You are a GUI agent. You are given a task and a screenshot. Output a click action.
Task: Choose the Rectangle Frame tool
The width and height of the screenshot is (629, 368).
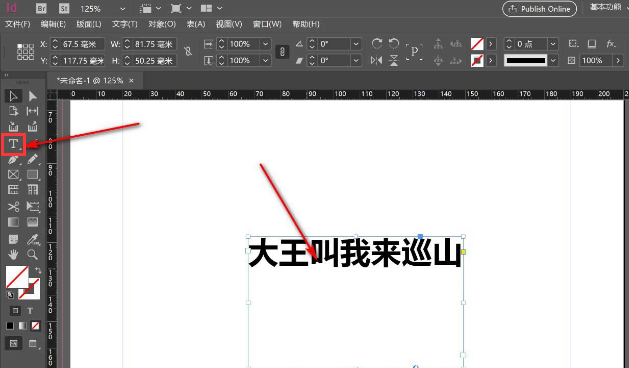coord(13,175)
